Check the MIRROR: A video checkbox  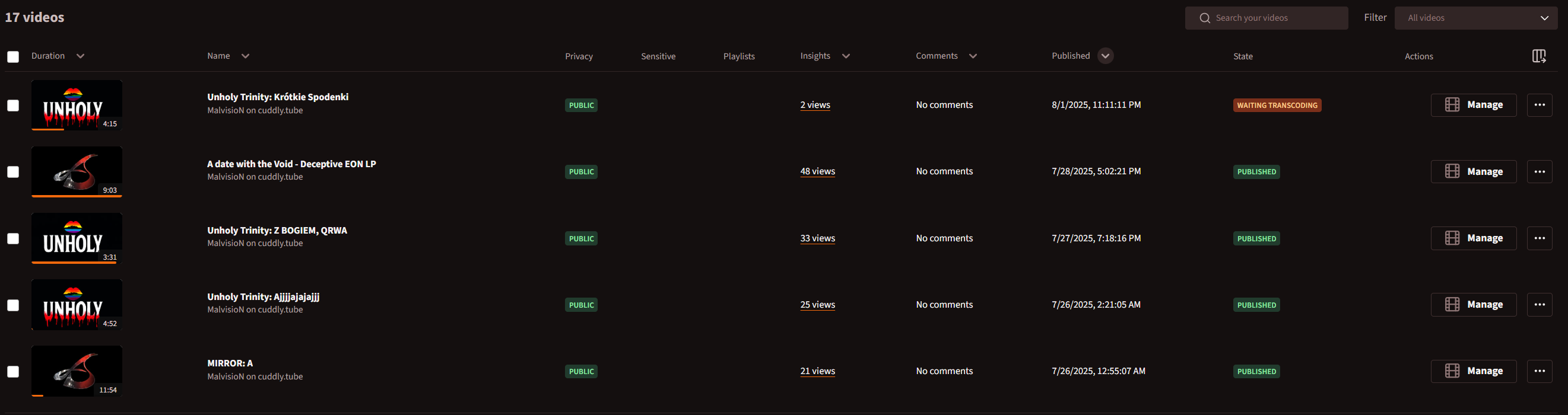coord(13,371)
